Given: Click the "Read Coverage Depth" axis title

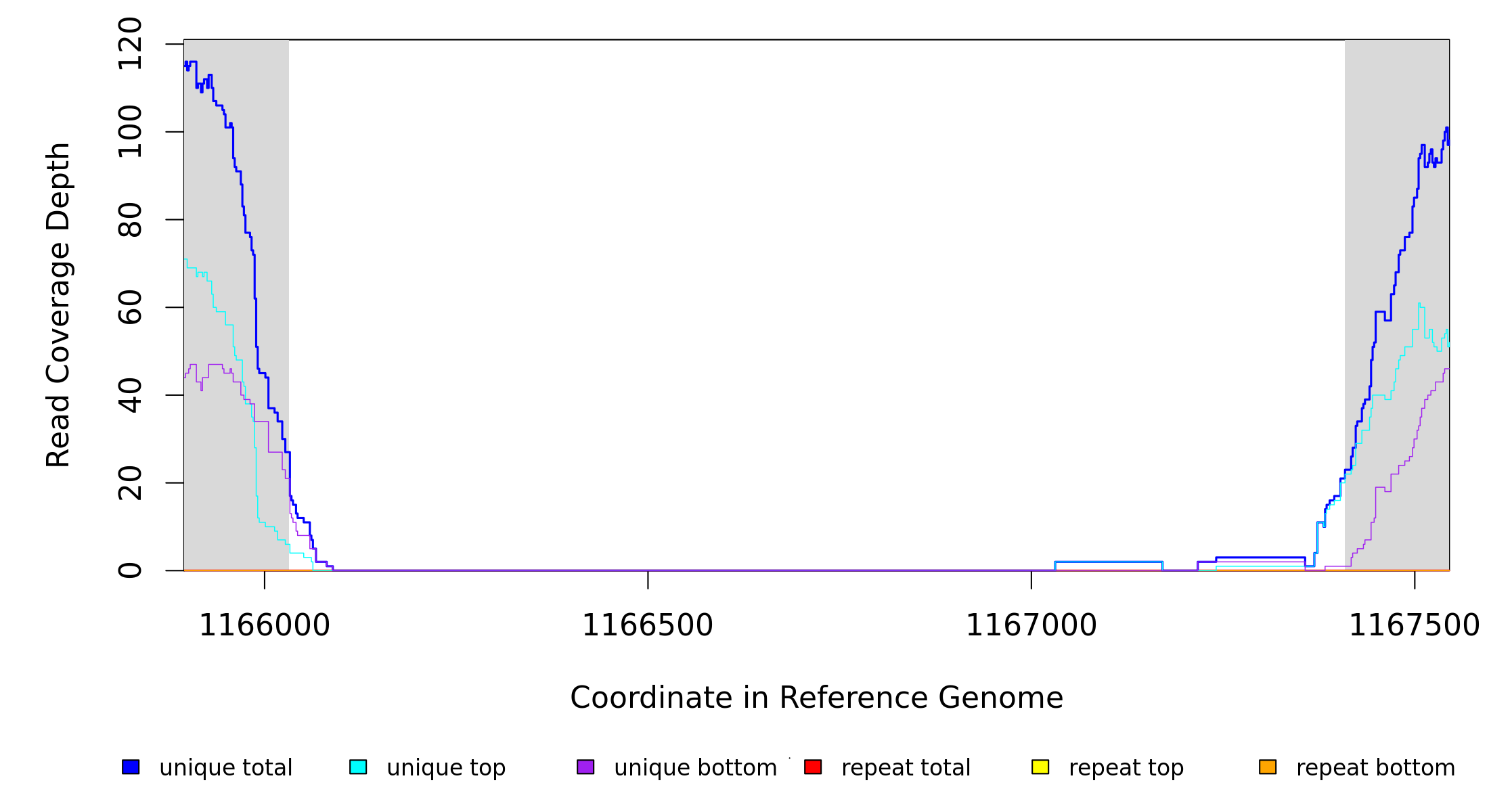Looking at the screenshot, I should pyautogui.click(x=58, y=304).
